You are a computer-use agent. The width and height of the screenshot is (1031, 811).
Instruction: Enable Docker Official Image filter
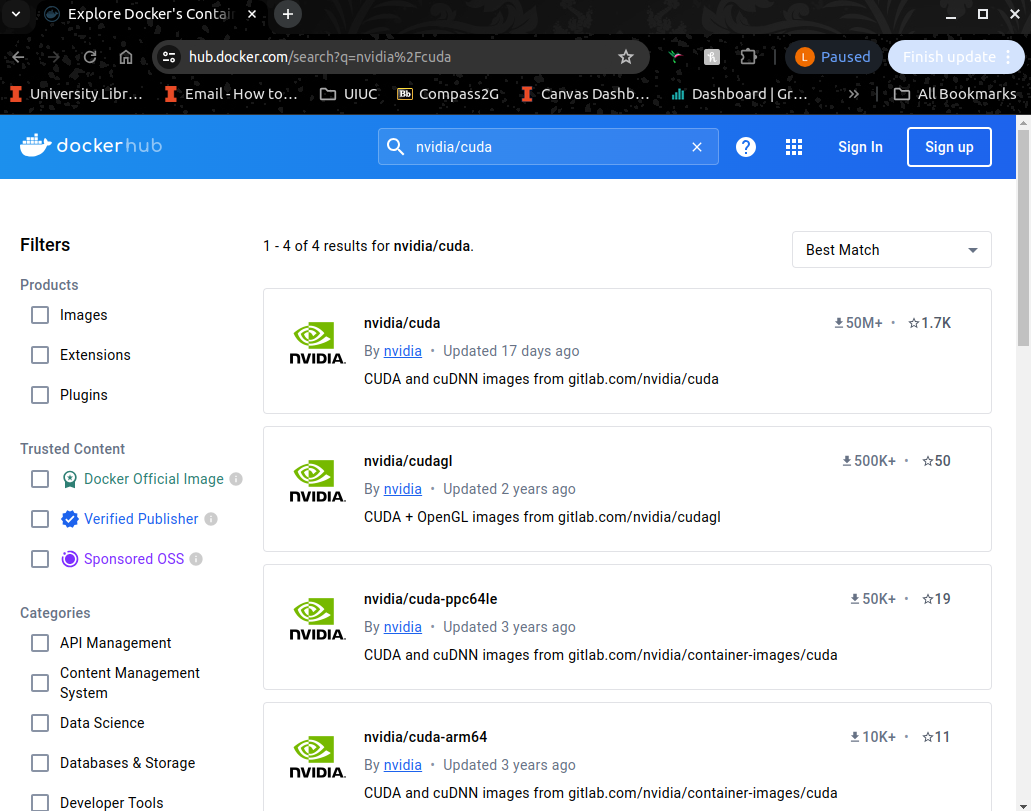[x=40, y=479]
